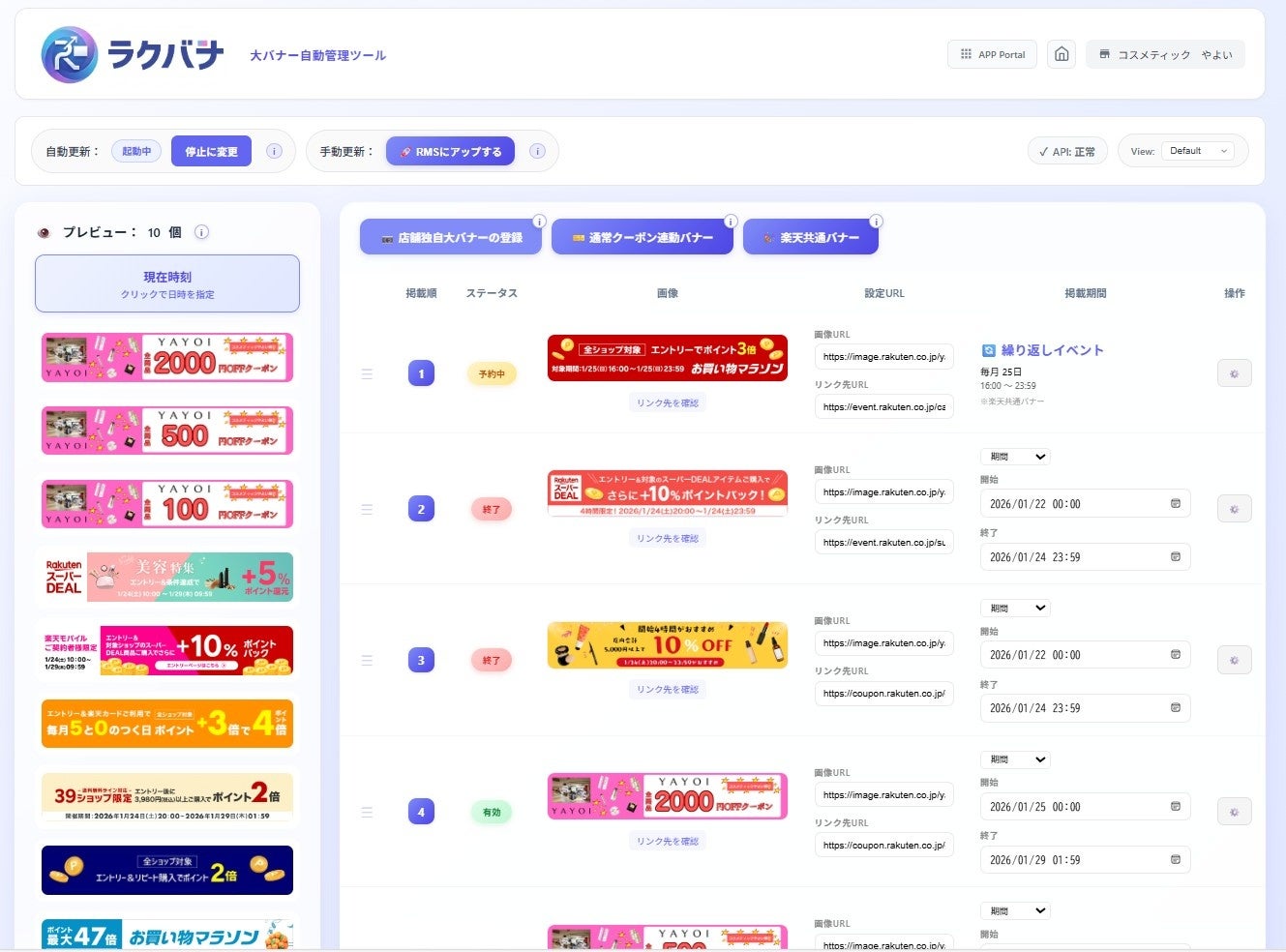Open calendar picker for row 3 開始 date
Image resolution: width=1286 pixels, height=952 pixels.
[1176, 655]
